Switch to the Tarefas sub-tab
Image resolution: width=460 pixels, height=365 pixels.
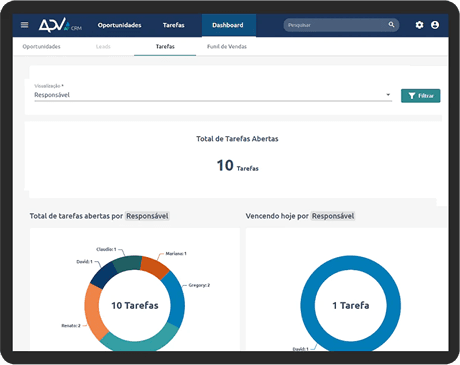pyautogui.click(x=165, y=47)
